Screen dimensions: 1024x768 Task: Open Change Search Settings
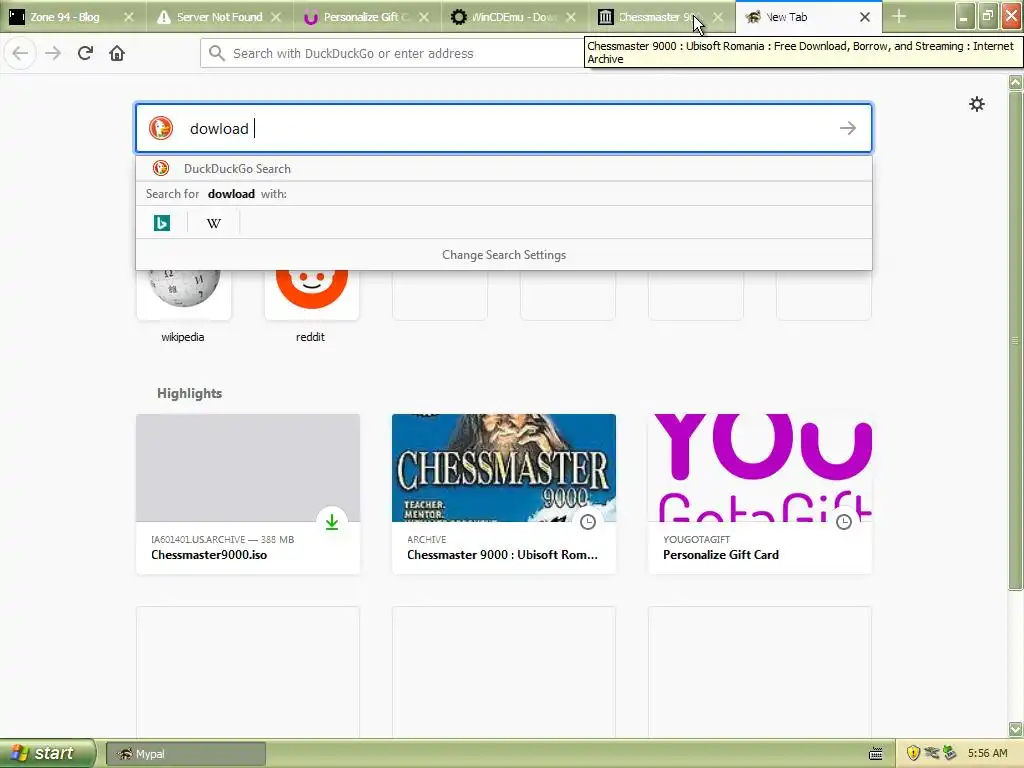click(504, 255)
